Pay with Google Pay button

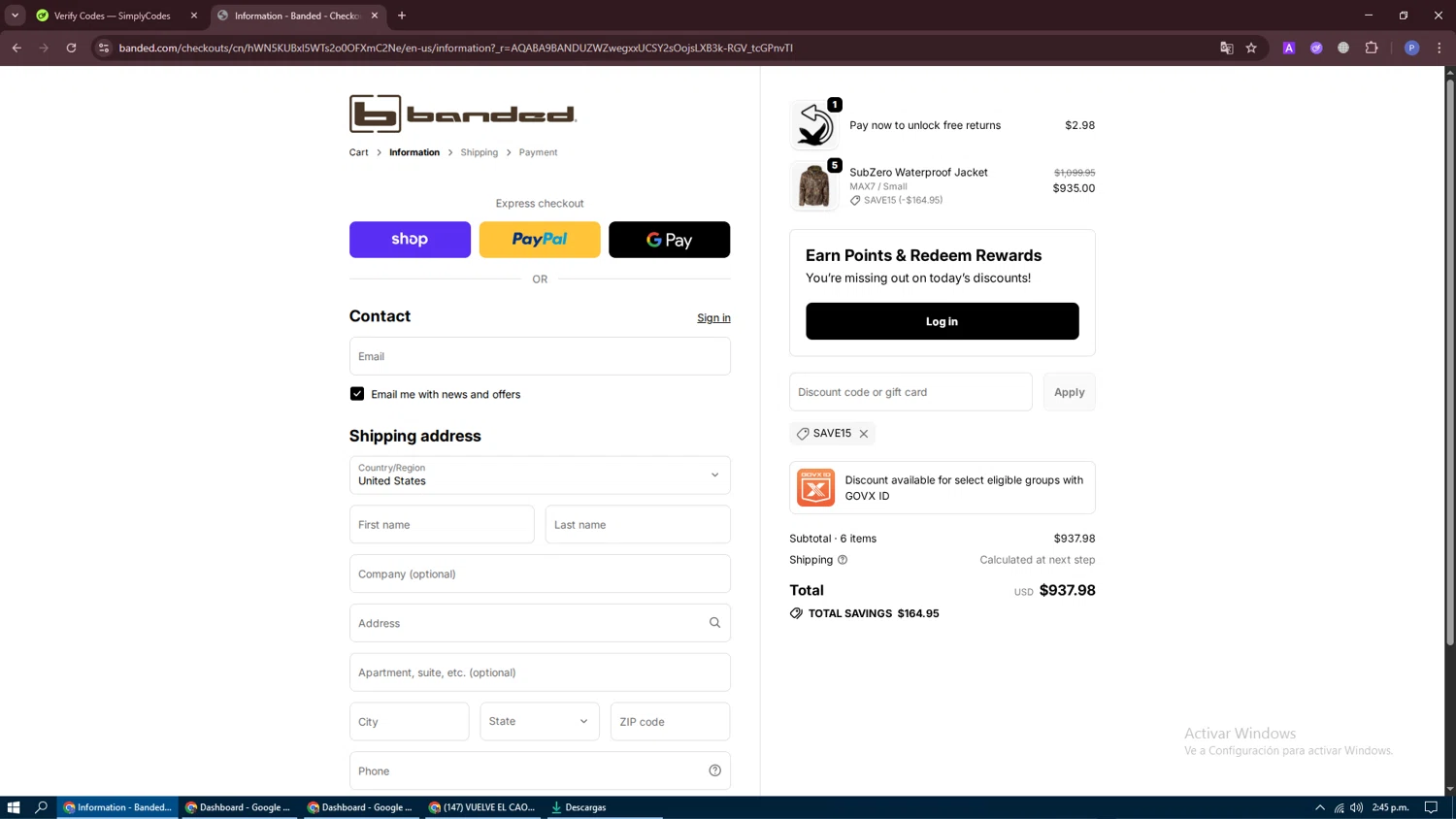coord(670,240)
